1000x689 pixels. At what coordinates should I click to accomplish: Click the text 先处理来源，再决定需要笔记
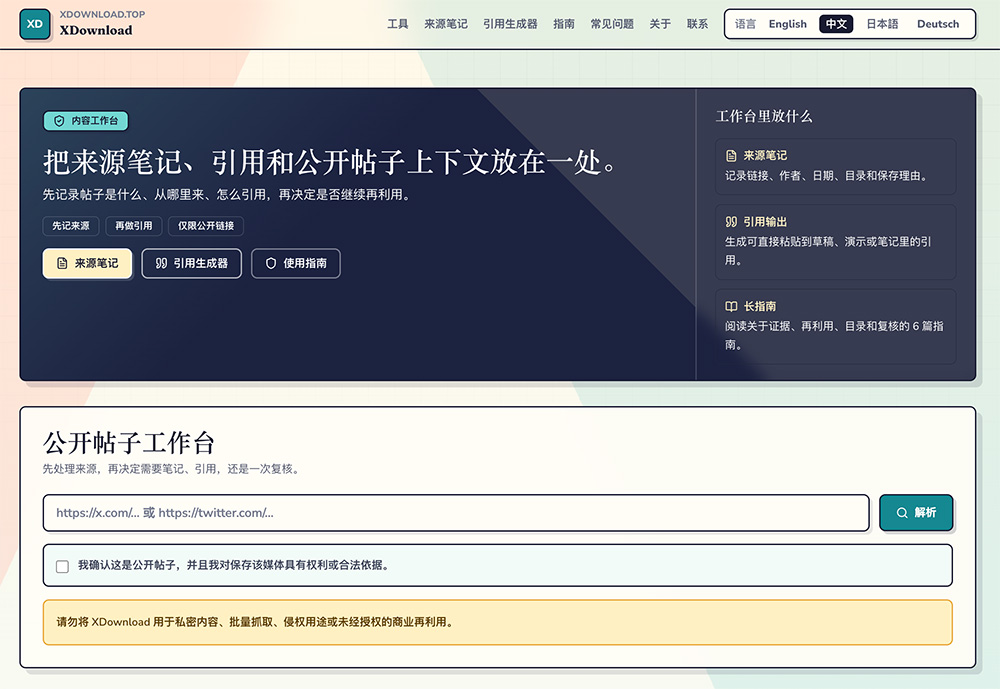click(171, 469)
